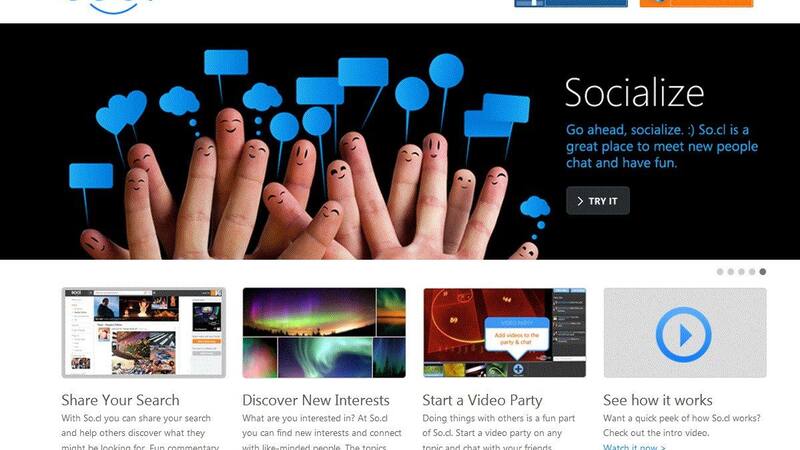Follow the Watch it now link

coord(634,447)
